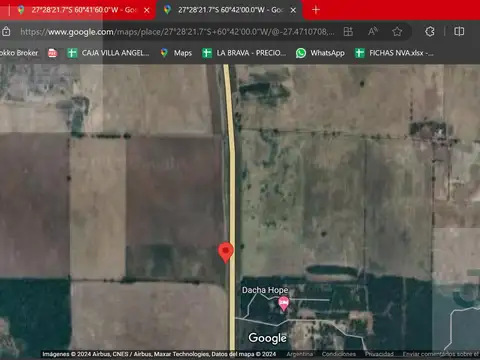Toggle the split screen icon
The width and height of the screenshot is (480, 360).
tap(459, 32)
